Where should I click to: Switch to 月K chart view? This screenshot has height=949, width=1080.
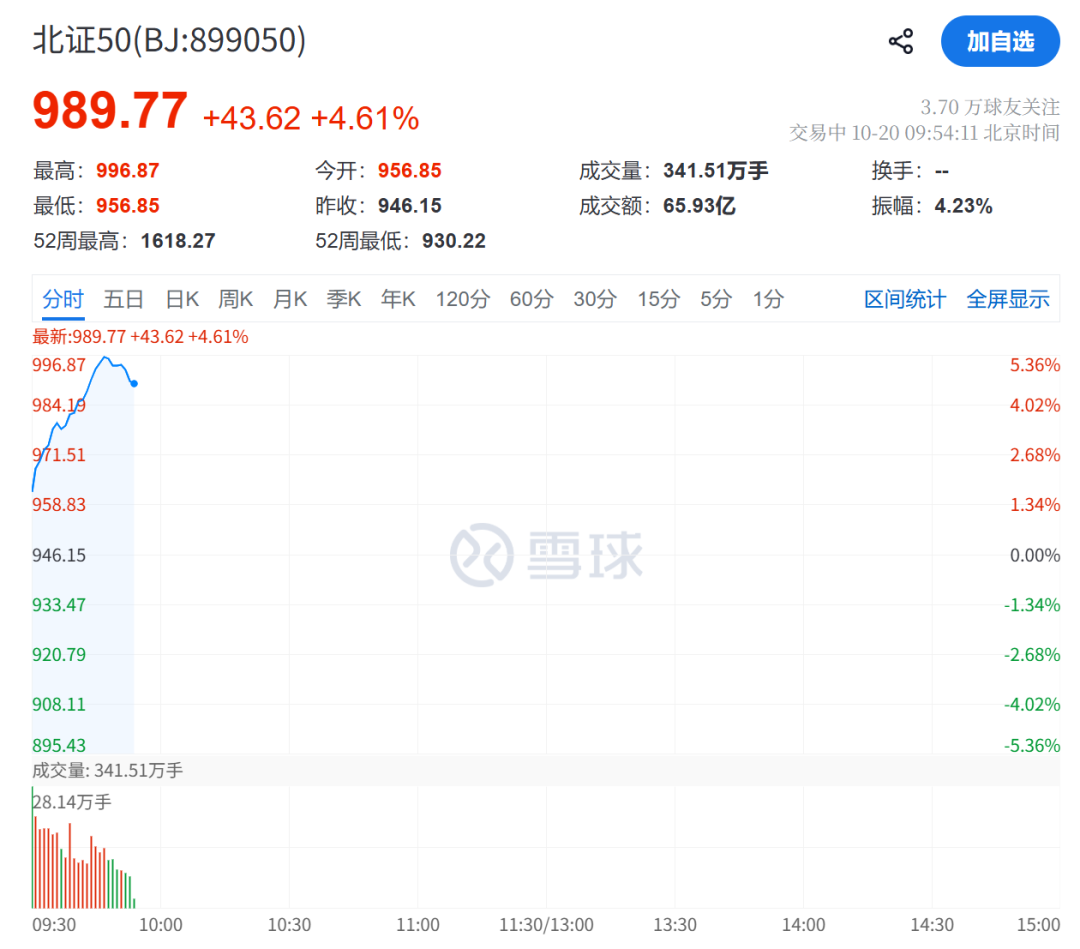[x=290, y=299]
